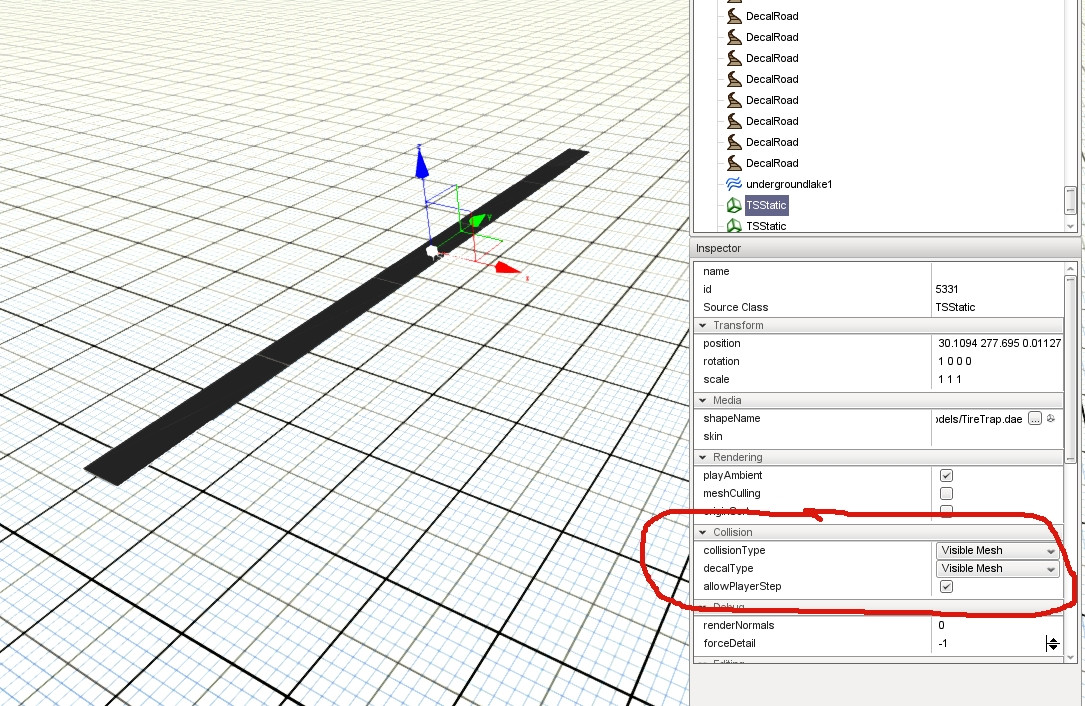1085x706 pixels.
Task: Click the meshCulling property label
Action: [731, 494]
